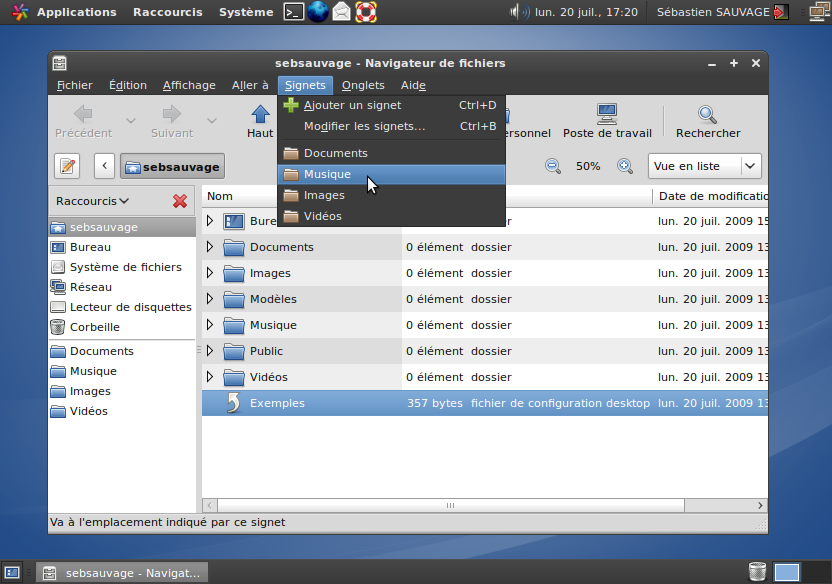Open the Édition menu

128,85
